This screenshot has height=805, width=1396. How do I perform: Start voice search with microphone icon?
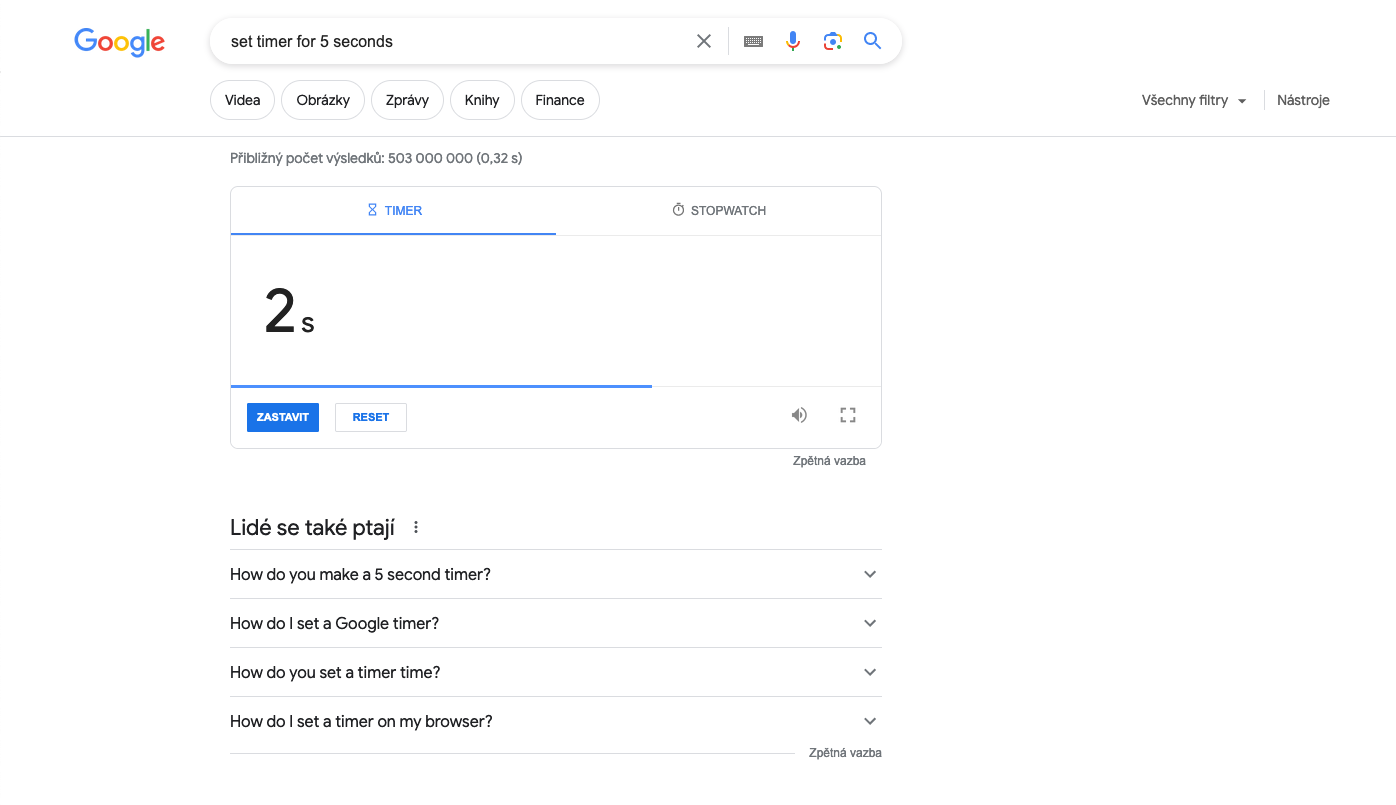tap(793, 41)
